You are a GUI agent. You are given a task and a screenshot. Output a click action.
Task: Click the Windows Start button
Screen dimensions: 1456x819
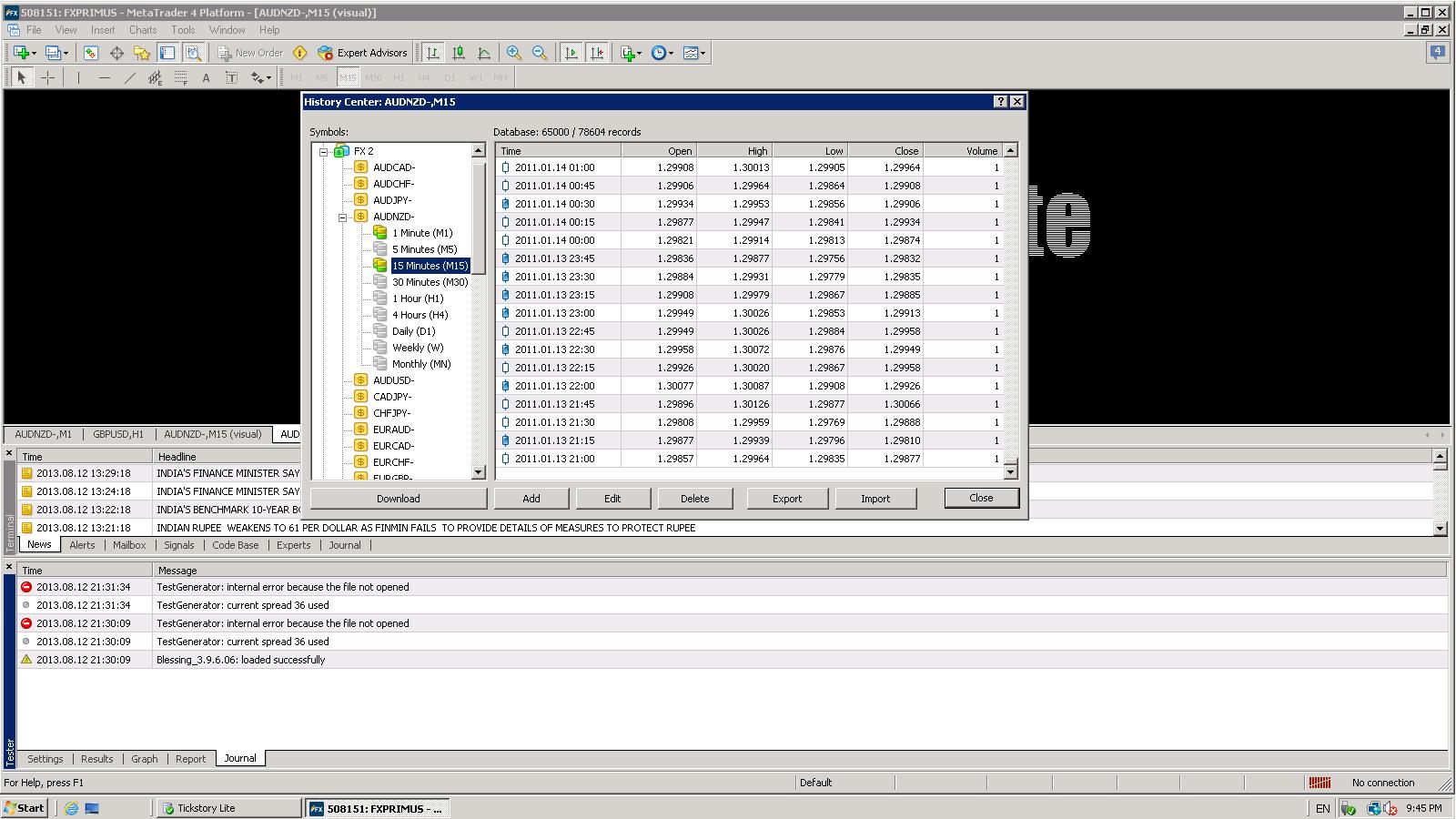pyautogui.click(x=25, y=808)
